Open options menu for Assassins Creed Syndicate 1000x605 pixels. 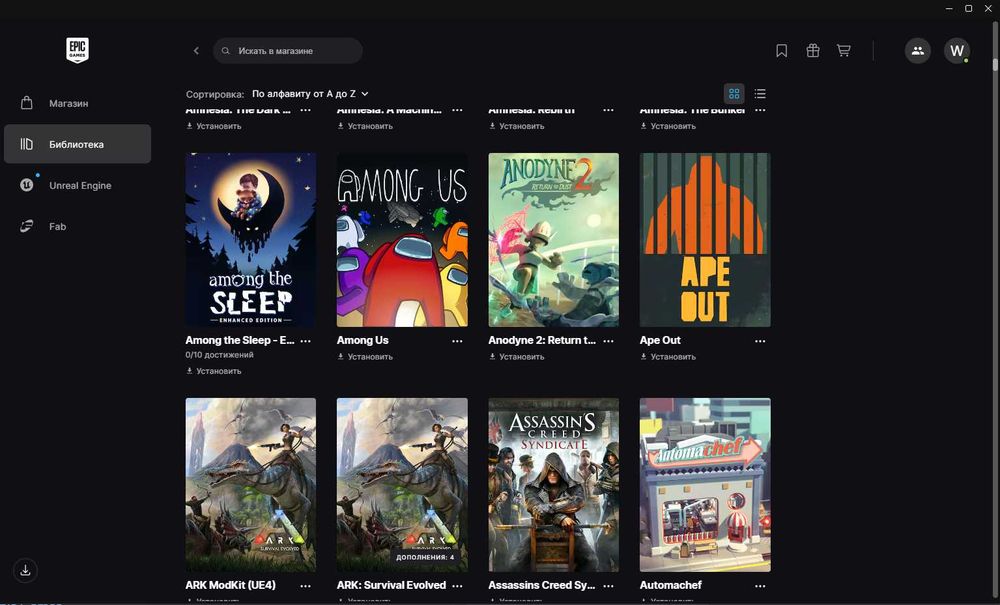tap(608, 586)
